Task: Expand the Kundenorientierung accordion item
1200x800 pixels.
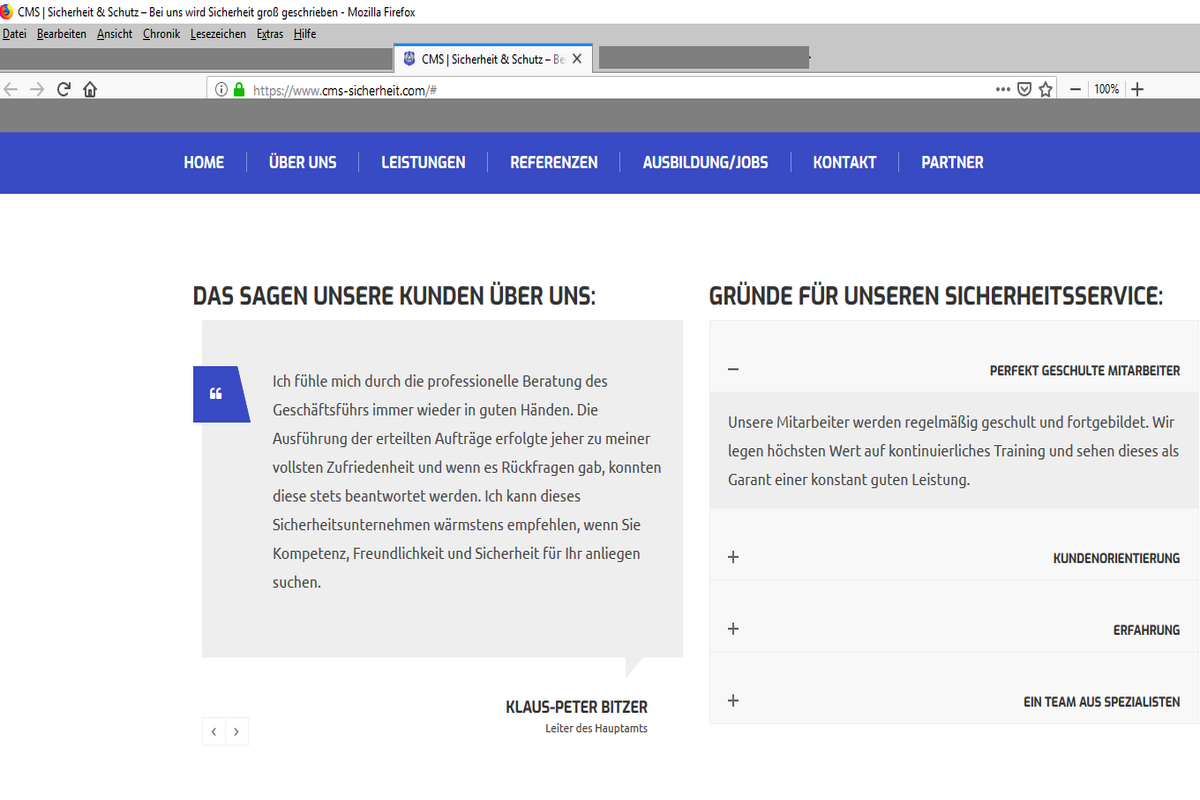Action: [x=733, y=557]
